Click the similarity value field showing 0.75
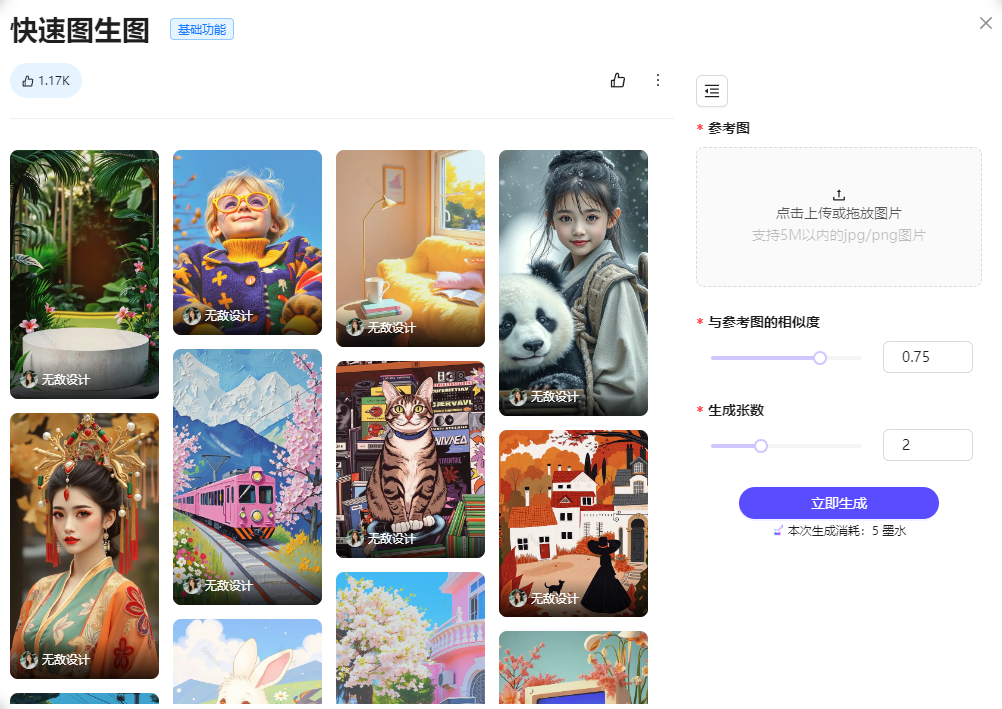The height and width of the screenshot is (709, 1002). coord(928,357)
